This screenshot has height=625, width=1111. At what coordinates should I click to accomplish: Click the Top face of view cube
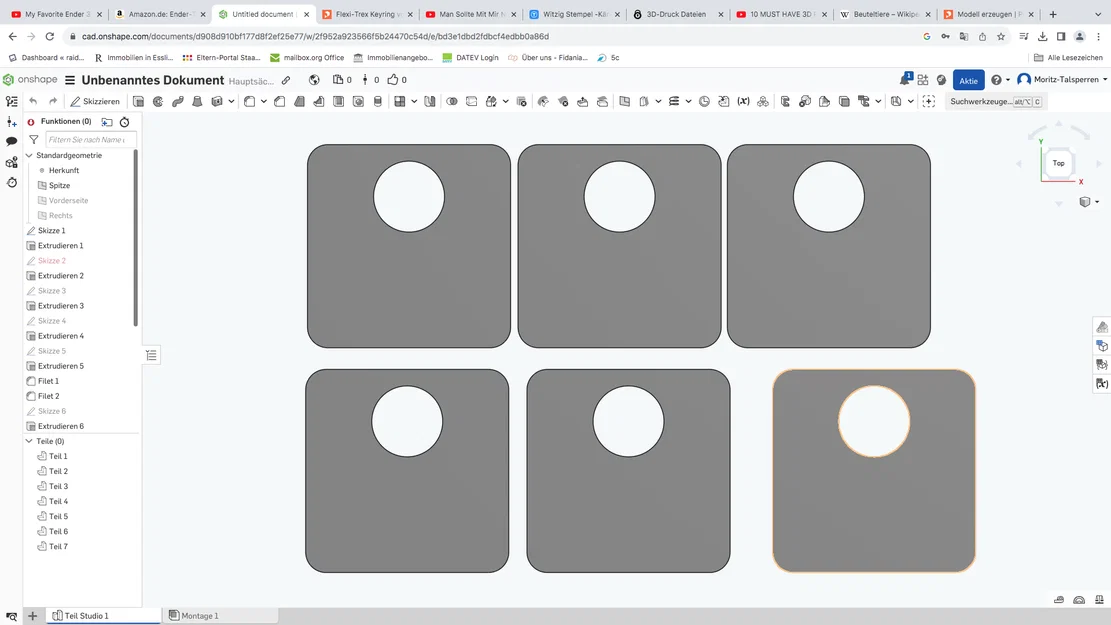[x=1058, y=163]
